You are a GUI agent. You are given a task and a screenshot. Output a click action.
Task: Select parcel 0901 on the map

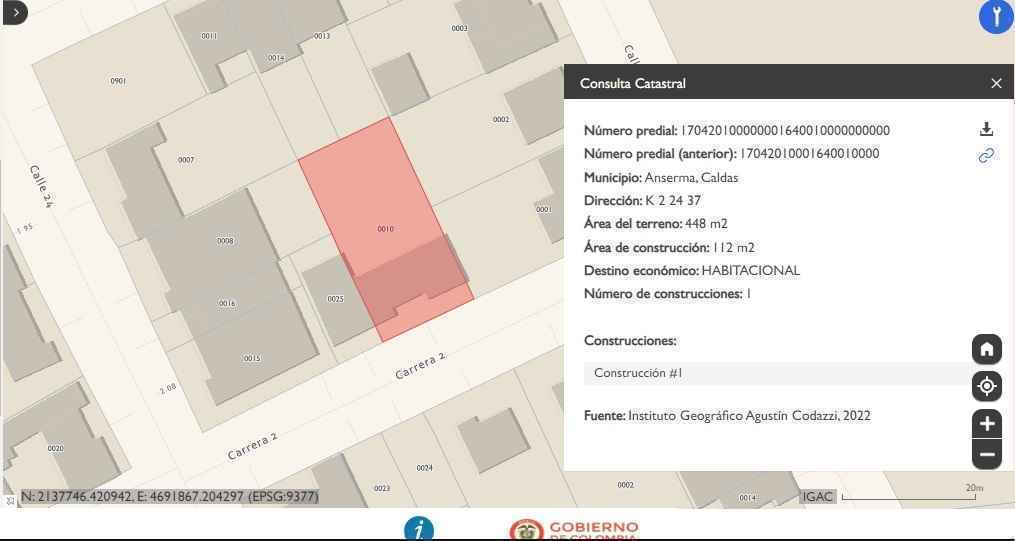(118, 81)
